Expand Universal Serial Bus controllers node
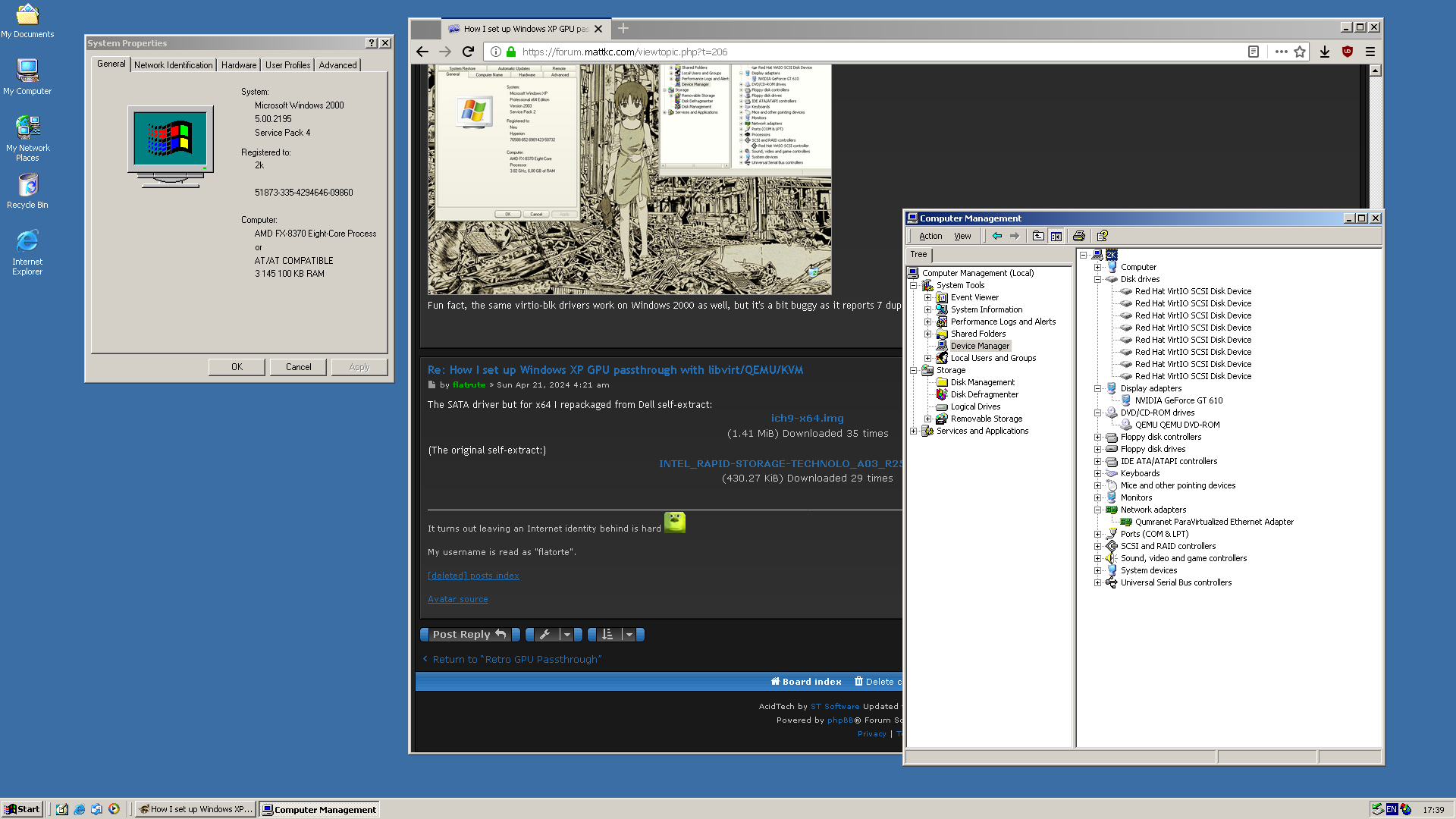 click(x=1097, y=582)
